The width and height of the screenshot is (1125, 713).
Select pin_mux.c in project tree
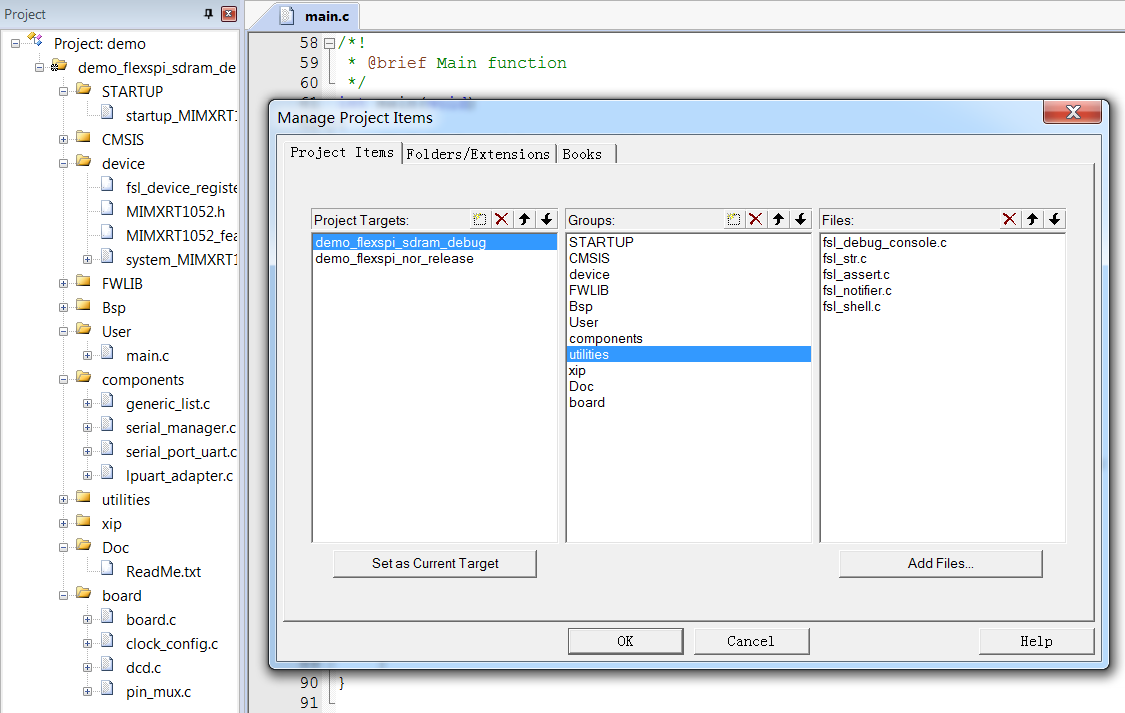point(158,692)
